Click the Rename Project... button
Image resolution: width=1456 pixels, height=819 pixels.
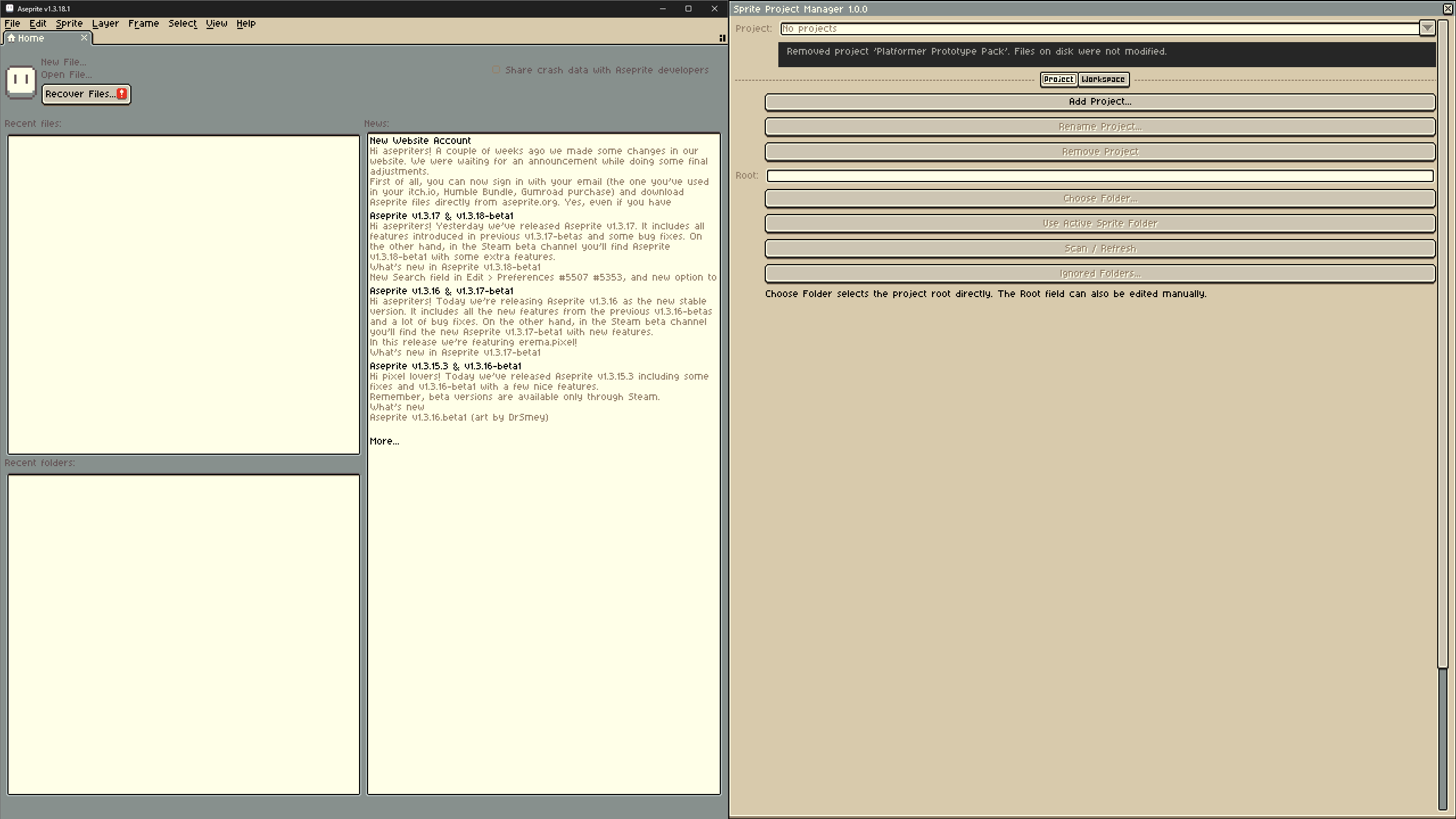[x=1100, y=127]
